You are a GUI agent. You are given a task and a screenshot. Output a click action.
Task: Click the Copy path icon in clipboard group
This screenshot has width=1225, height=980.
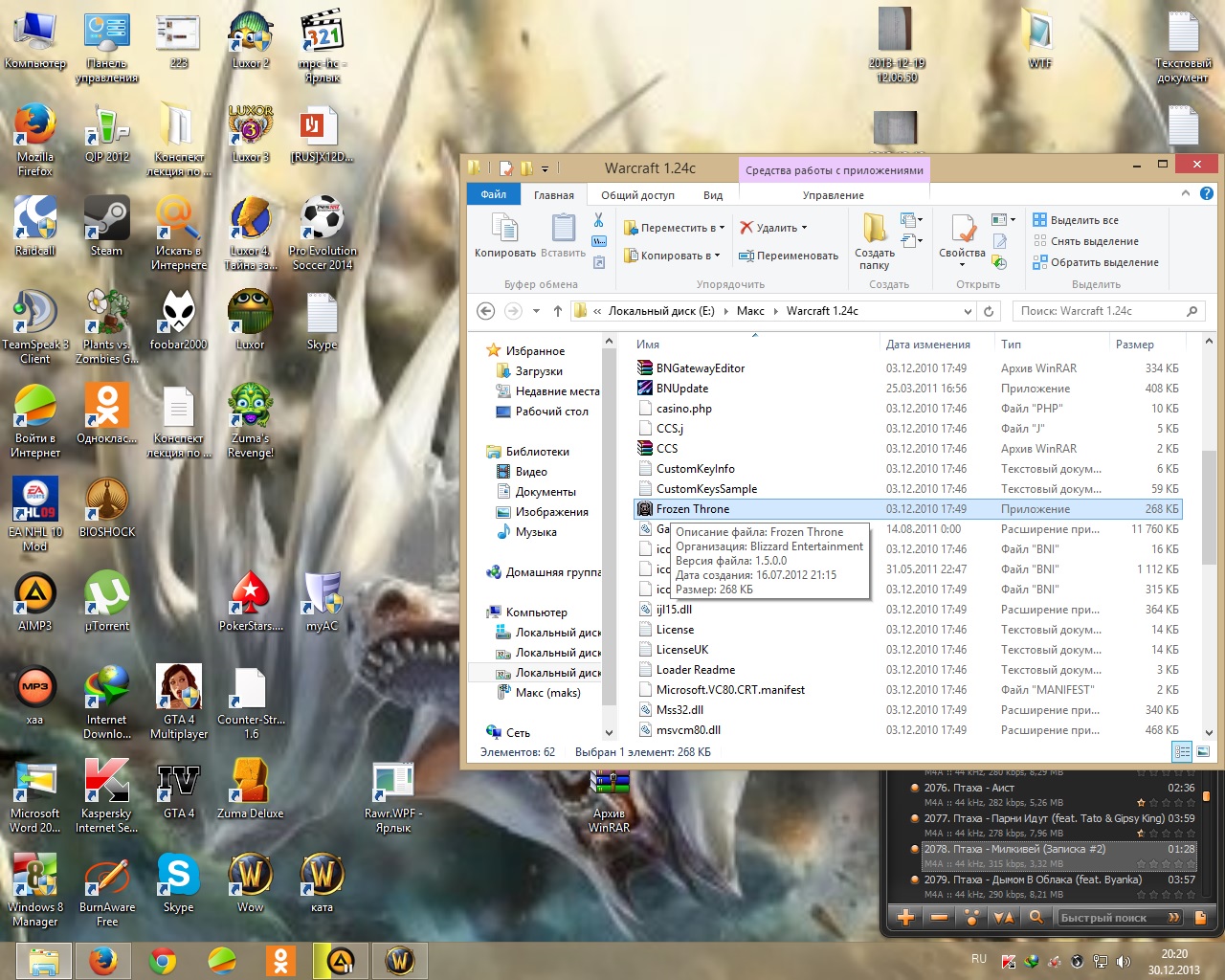pos(599,241)
